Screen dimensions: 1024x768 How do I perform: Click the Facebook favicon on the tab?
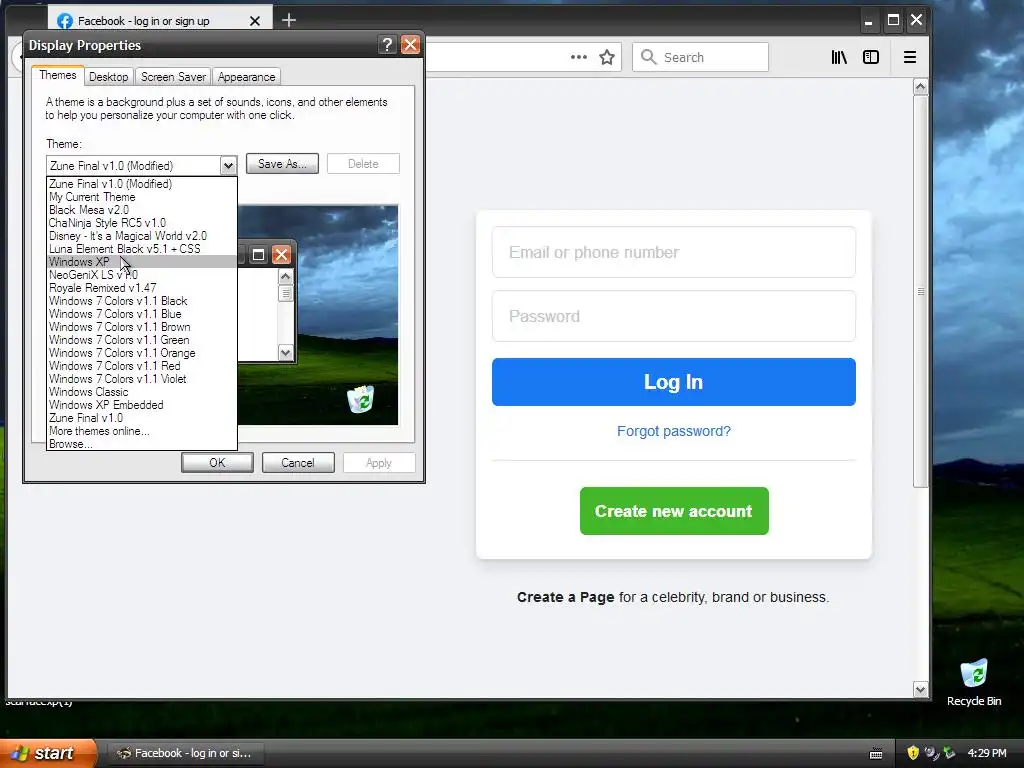click(x=65, y=21)
